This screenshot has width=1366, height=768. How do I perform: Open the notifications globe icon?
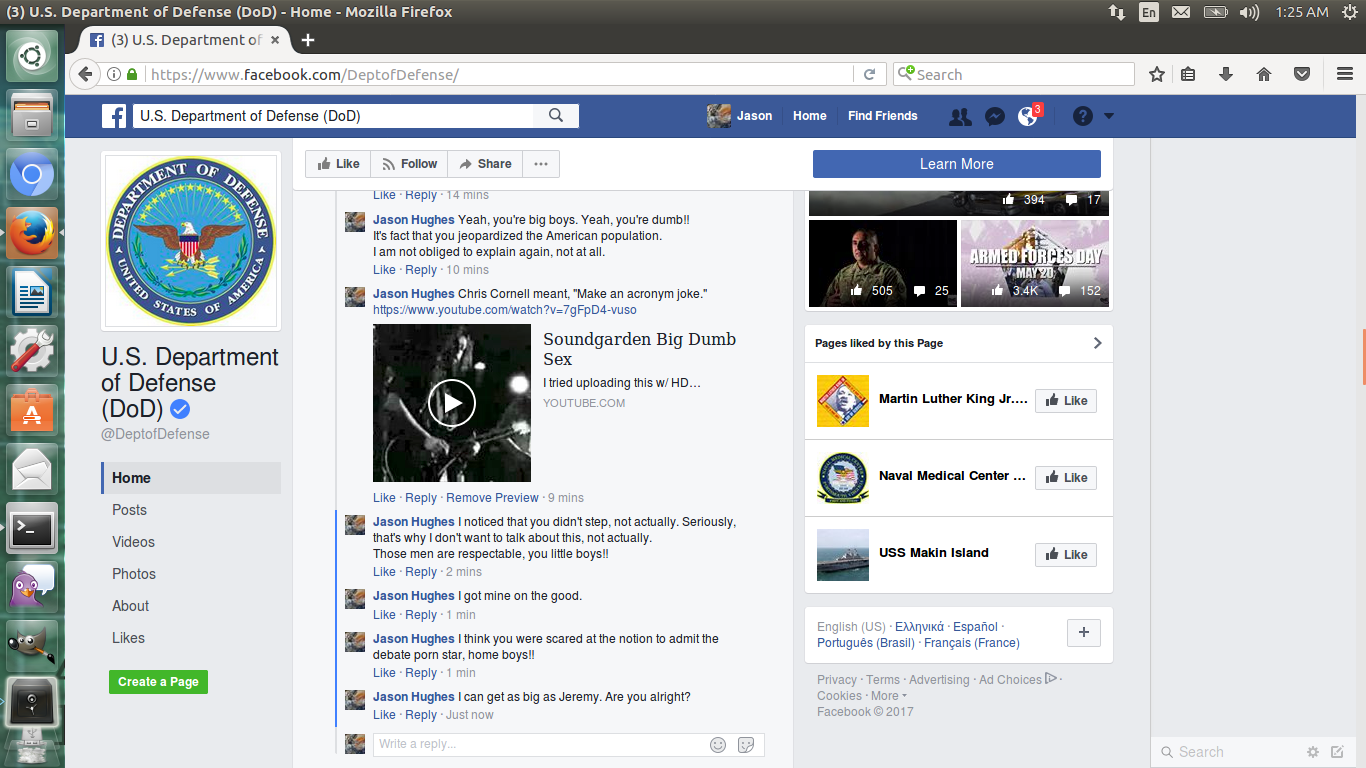point(1027,116)
